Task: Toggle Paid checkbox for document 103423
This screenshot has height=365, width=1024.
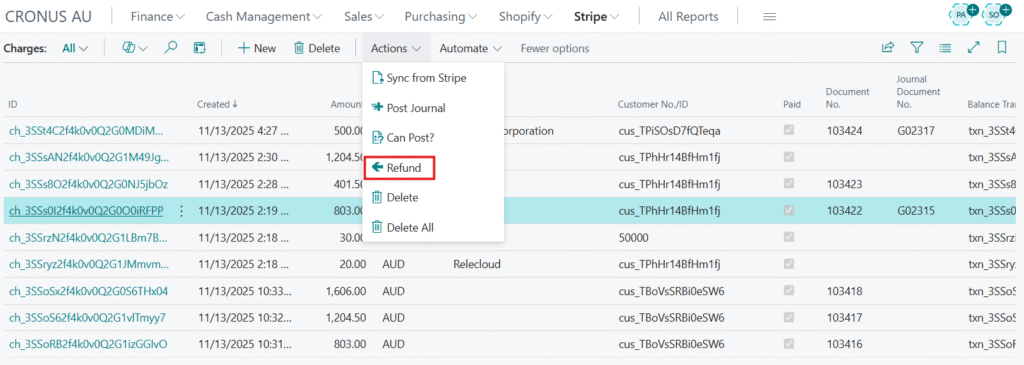Action: pos(789,184)
